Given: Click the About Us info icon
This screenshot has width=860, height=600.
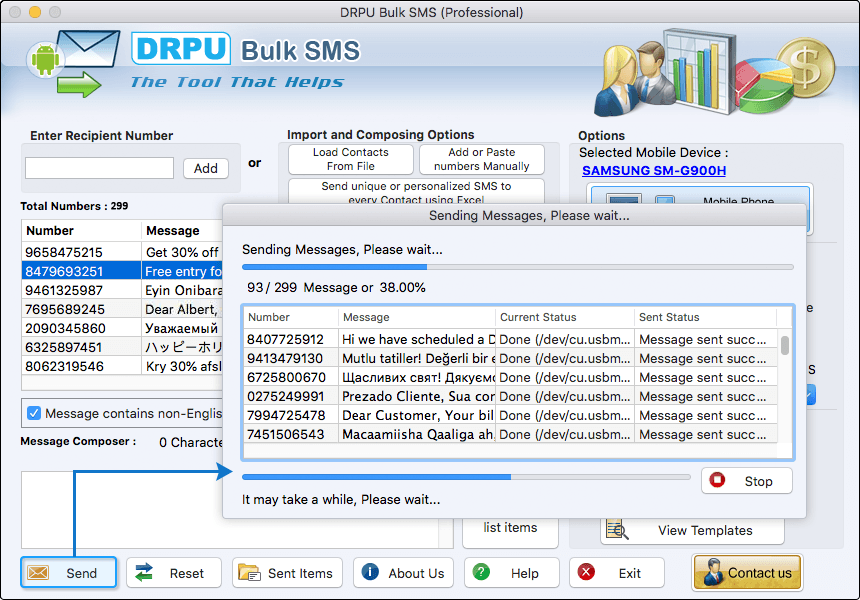Looking at the screenshot, I should (x=370, y=572).
